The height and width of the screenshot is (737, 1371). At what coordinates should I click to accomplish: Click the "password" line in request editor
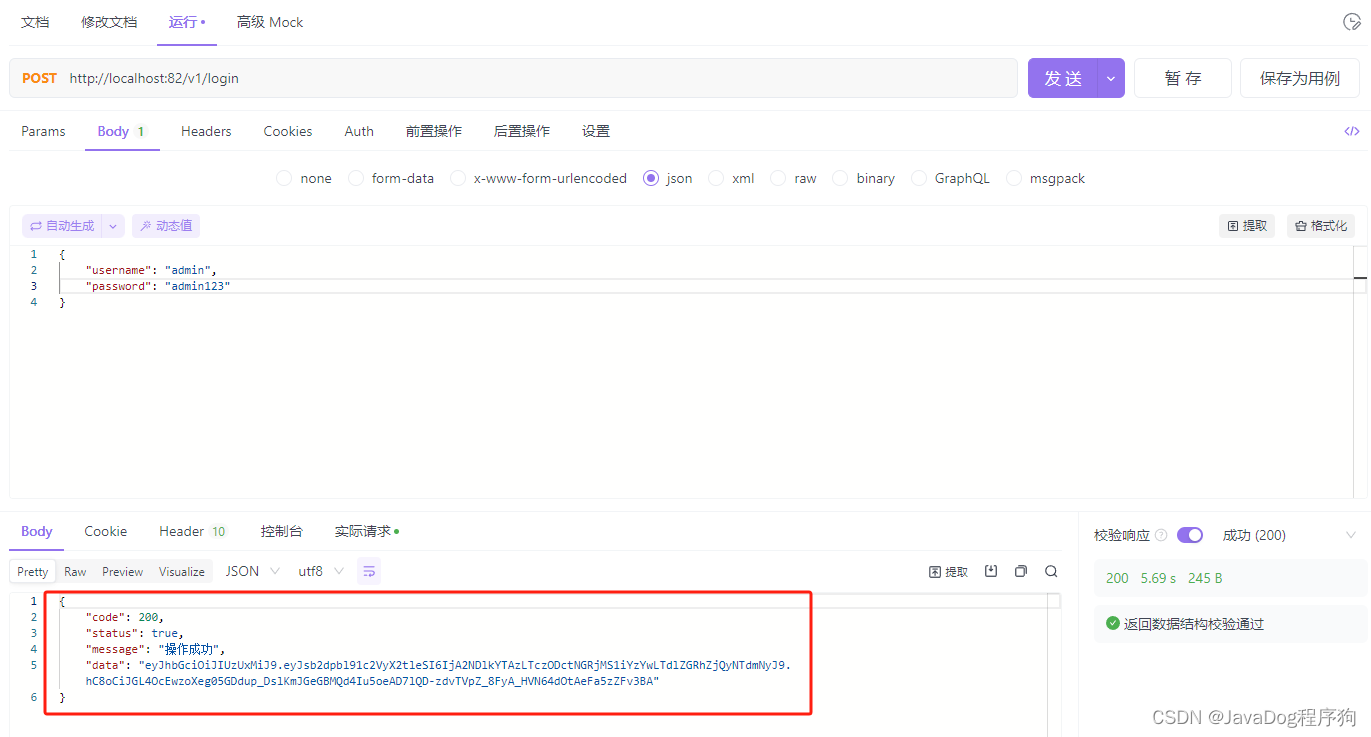[158, 286]
